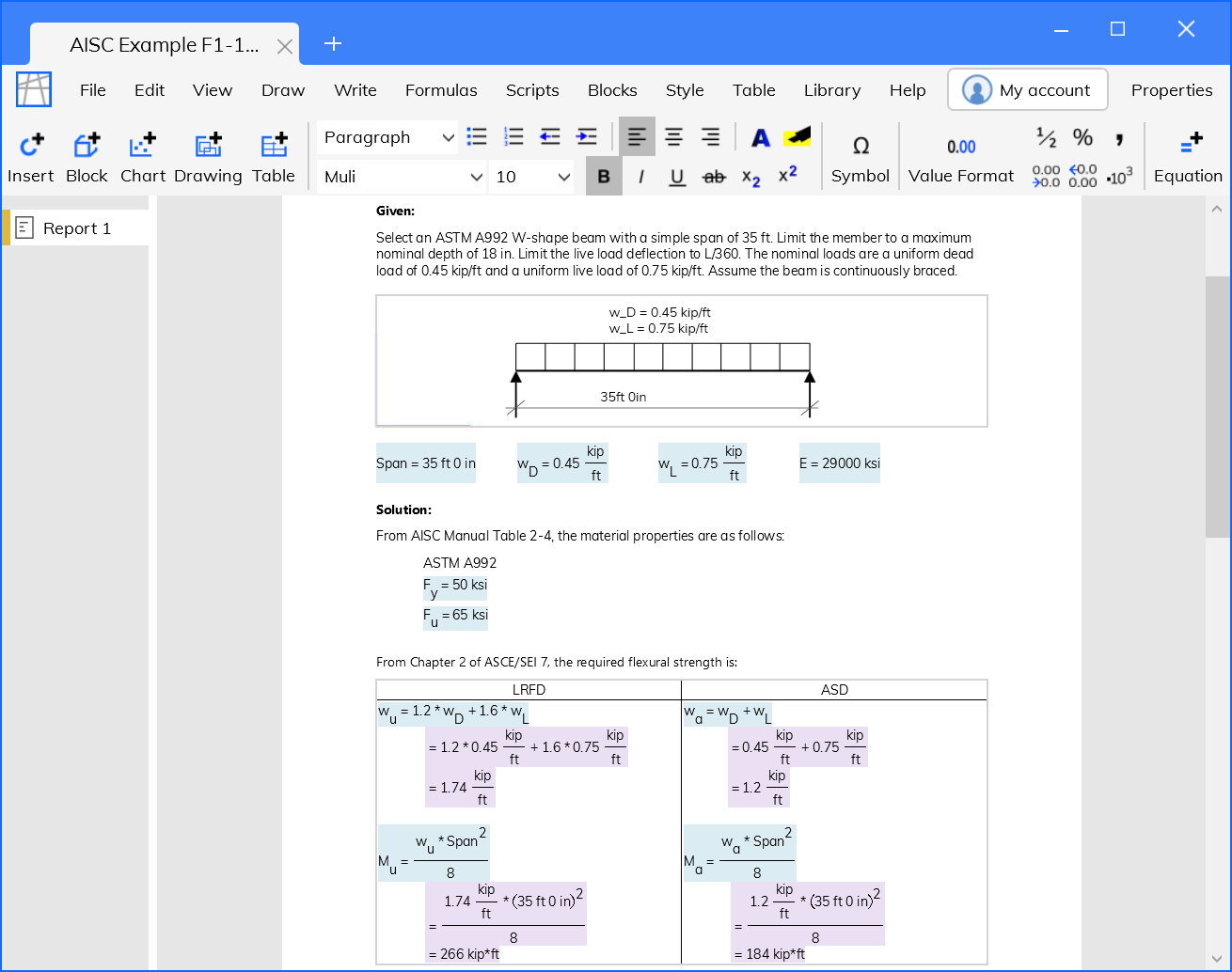
Task: Open the Muli font dropdown
Action: pyautogui.click(x=402, y=177)
